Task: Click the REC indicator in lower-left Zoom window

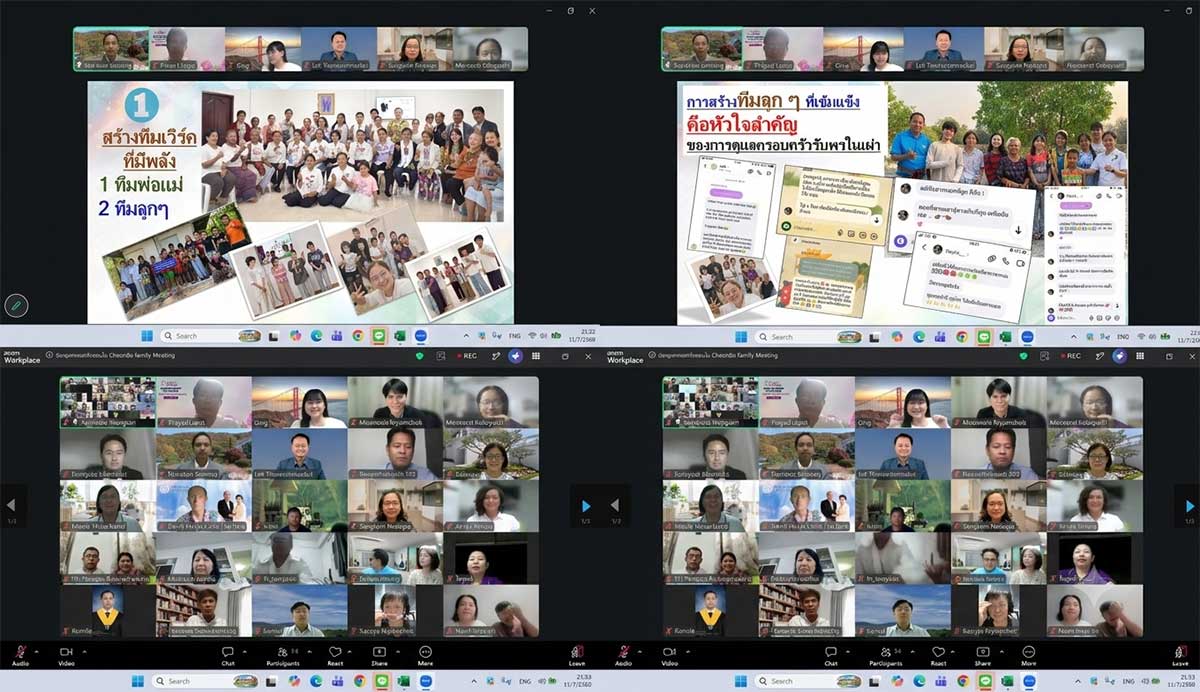Action: (467, 356)
